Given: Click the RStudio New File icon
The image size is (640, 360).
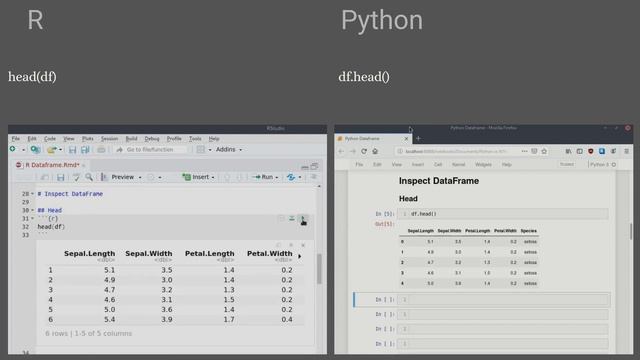Looking at the screenshot, I should click(13, 149).
